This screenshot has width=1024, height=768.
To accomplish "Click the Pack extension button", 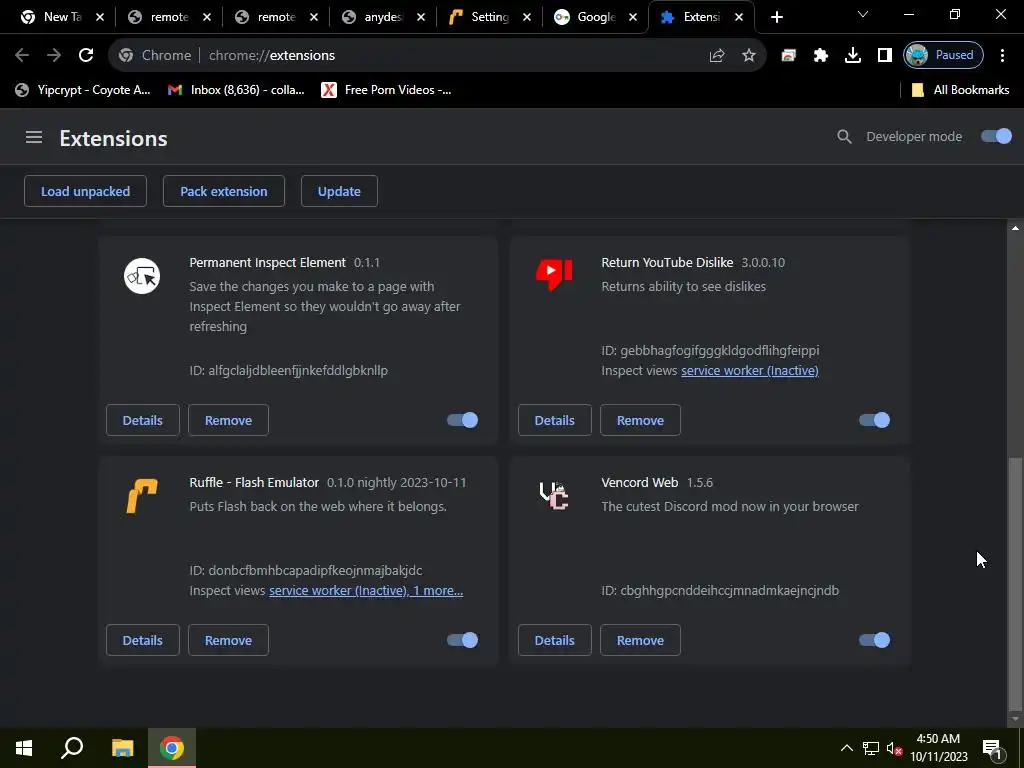I will (x=224, y=191).
